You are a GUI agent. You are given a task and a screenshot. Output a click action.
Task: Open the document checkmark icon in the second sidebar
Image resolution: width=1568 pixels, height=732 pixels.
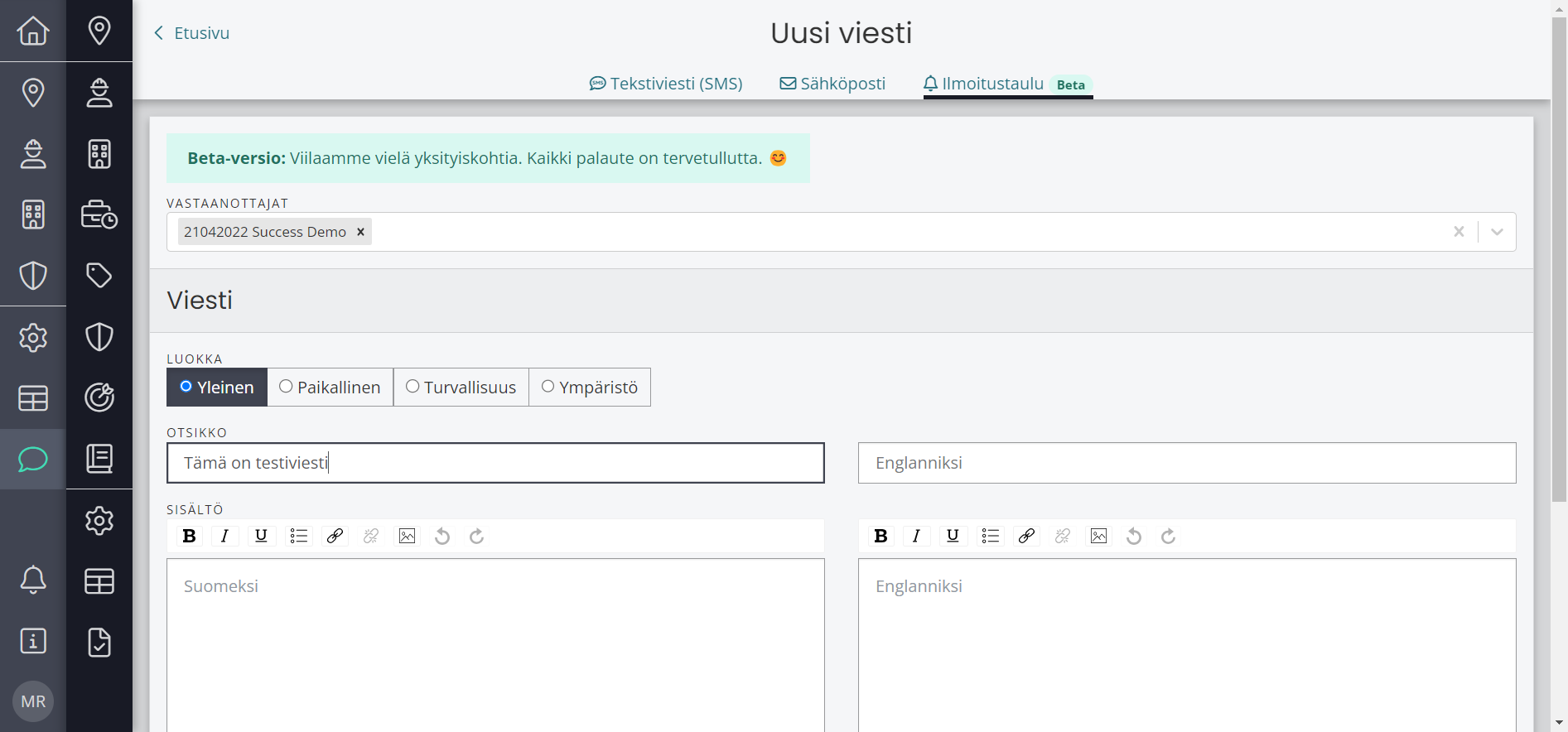point(99,642)
